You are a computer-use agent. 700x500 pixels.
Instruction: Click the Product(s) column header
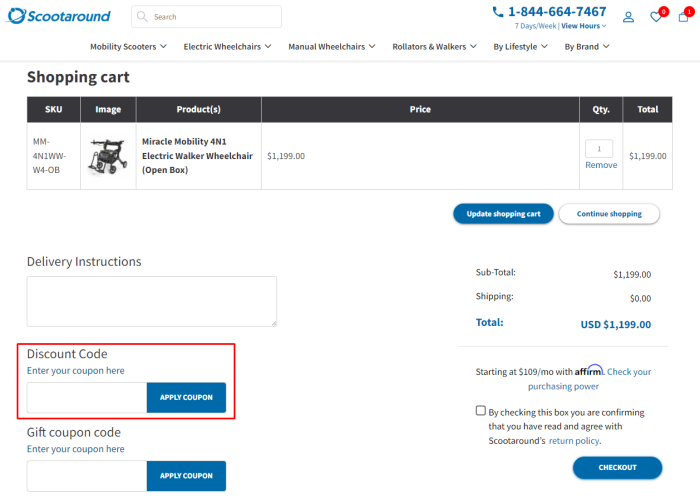click(199, 109)
